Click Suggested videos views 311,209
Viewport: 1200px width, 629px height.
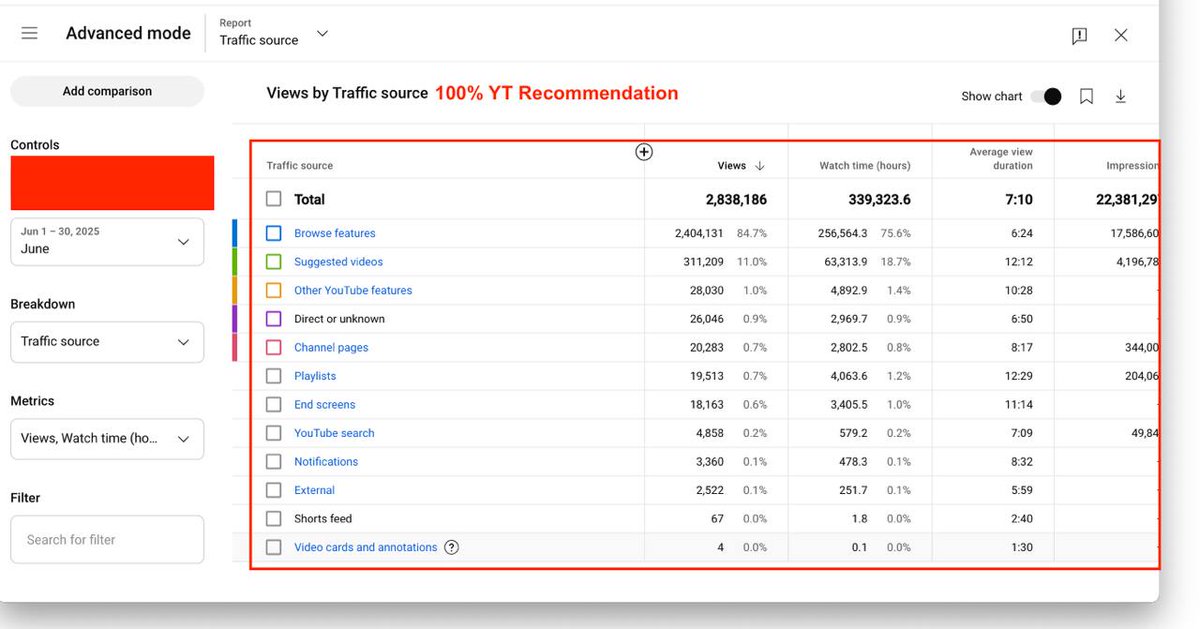(x=703, y=262)
